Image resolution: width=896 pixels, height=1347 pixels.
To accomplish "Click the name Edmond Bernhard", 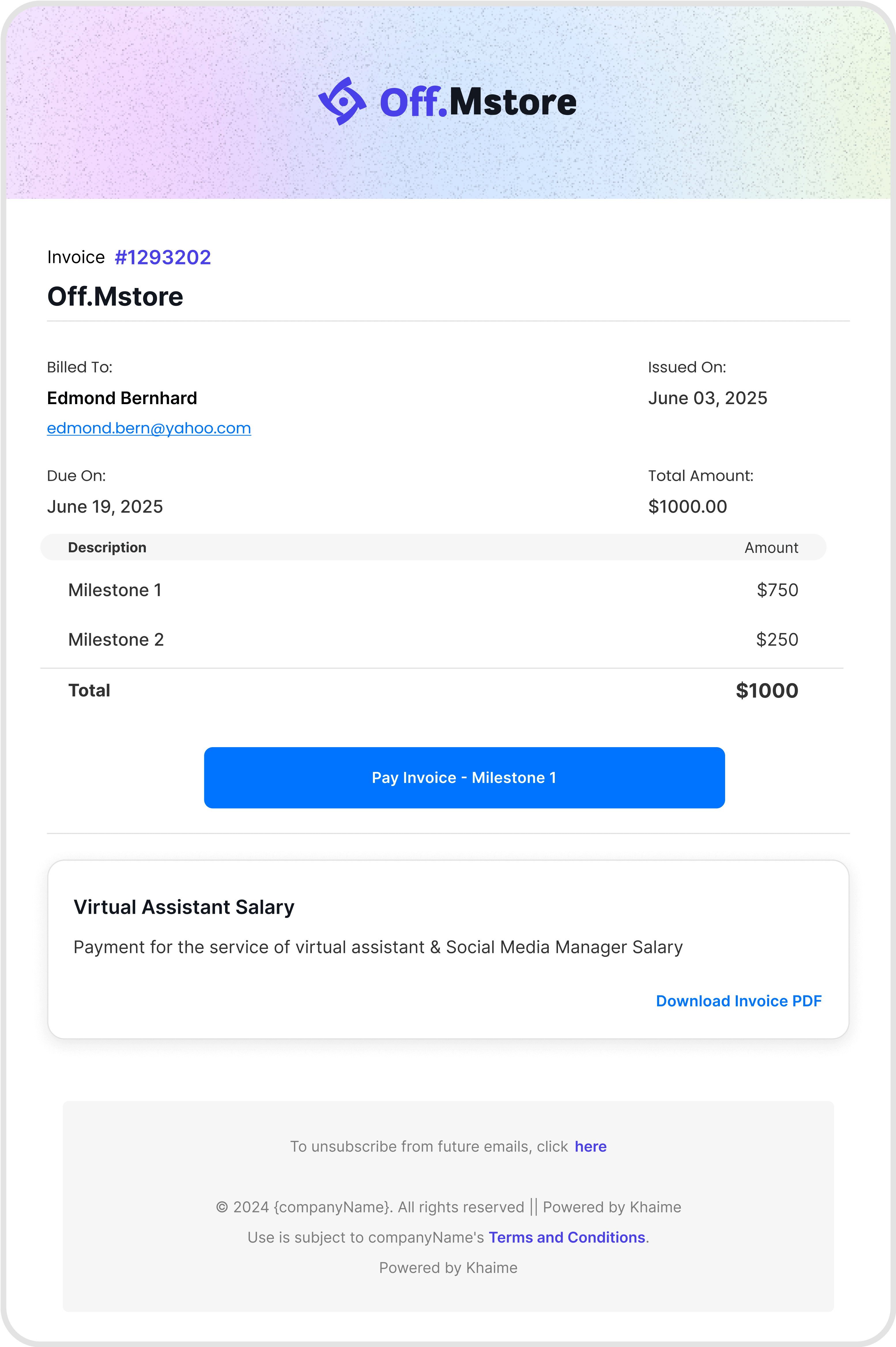I will pos(122,398).
